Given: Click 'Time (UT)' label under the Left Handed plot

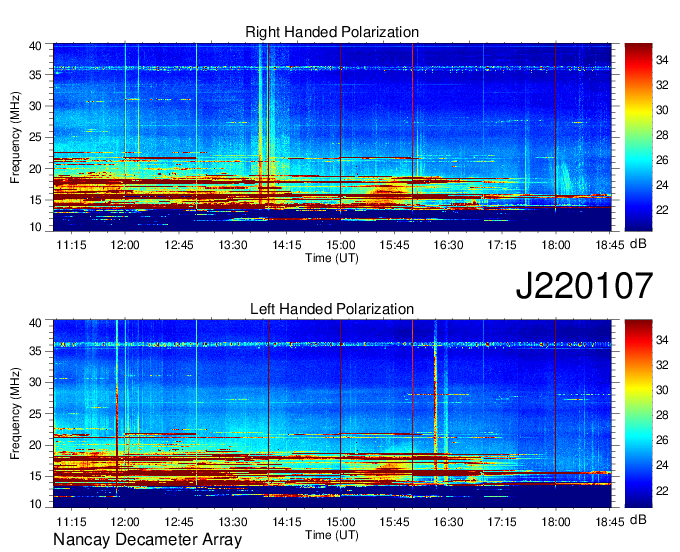Looking at the screenshot, I should (332, 535).
